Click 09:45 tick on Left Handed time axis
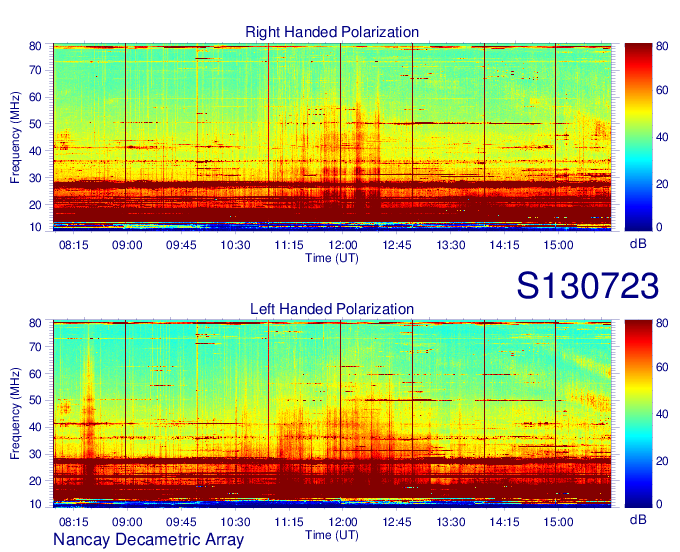The height and width of the screenshot is (552, 680). click(181, 522)
